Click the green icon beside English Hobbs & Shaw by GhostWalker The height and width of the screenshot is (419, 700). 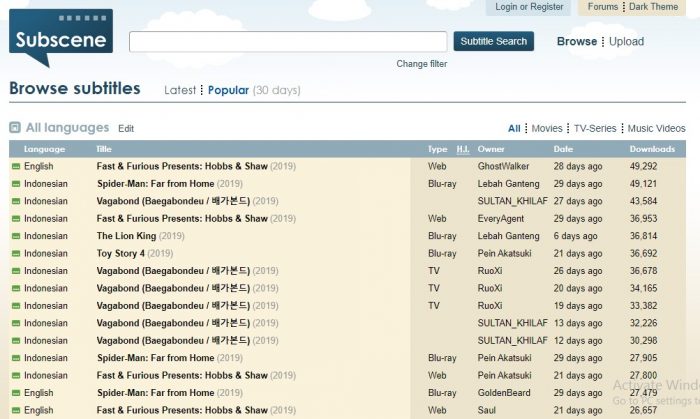[16, 166]
